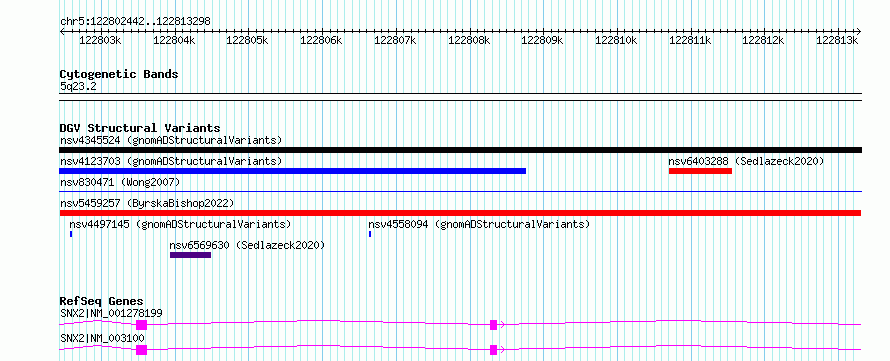Click the 5q23.2 cytogenetic band bar
Viewport: 890px width, 361px height.
[460, 97]
